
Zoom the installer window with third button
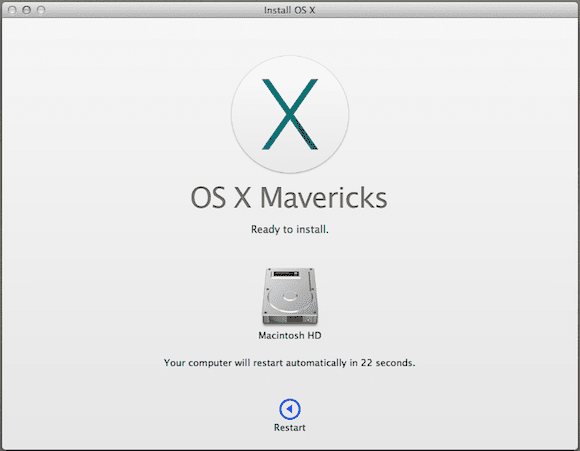[41, 10]
